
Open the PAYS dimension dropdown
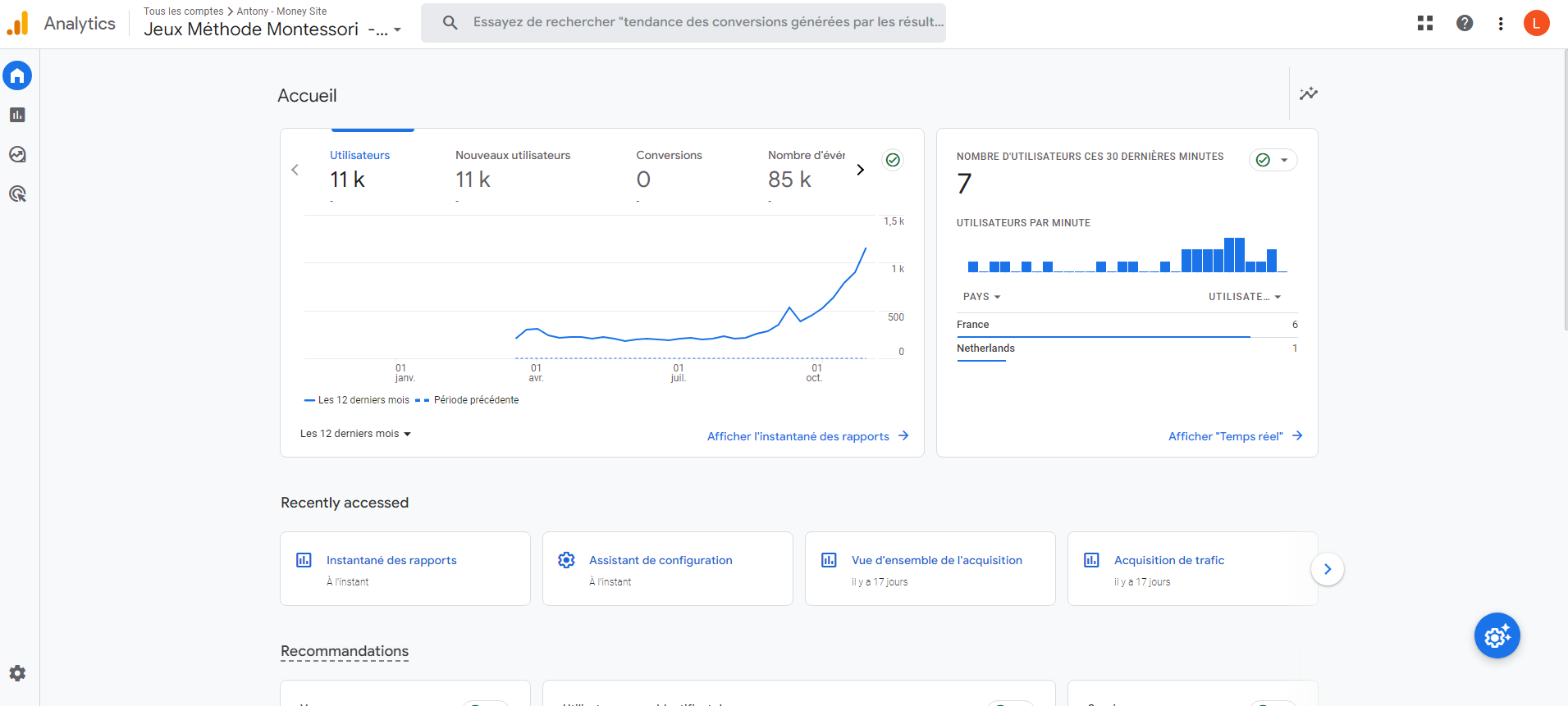click(981, 297)
